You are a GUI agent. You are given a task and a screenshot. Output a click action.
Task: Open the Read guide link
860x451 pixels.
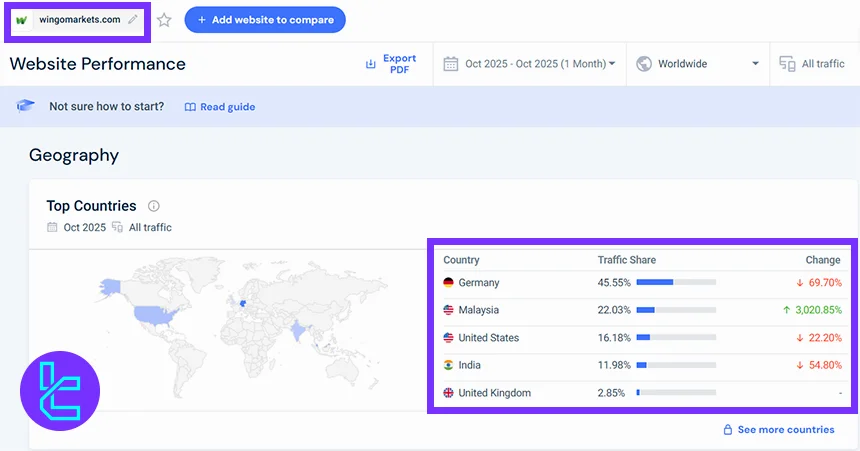click(x=220, y=107)
